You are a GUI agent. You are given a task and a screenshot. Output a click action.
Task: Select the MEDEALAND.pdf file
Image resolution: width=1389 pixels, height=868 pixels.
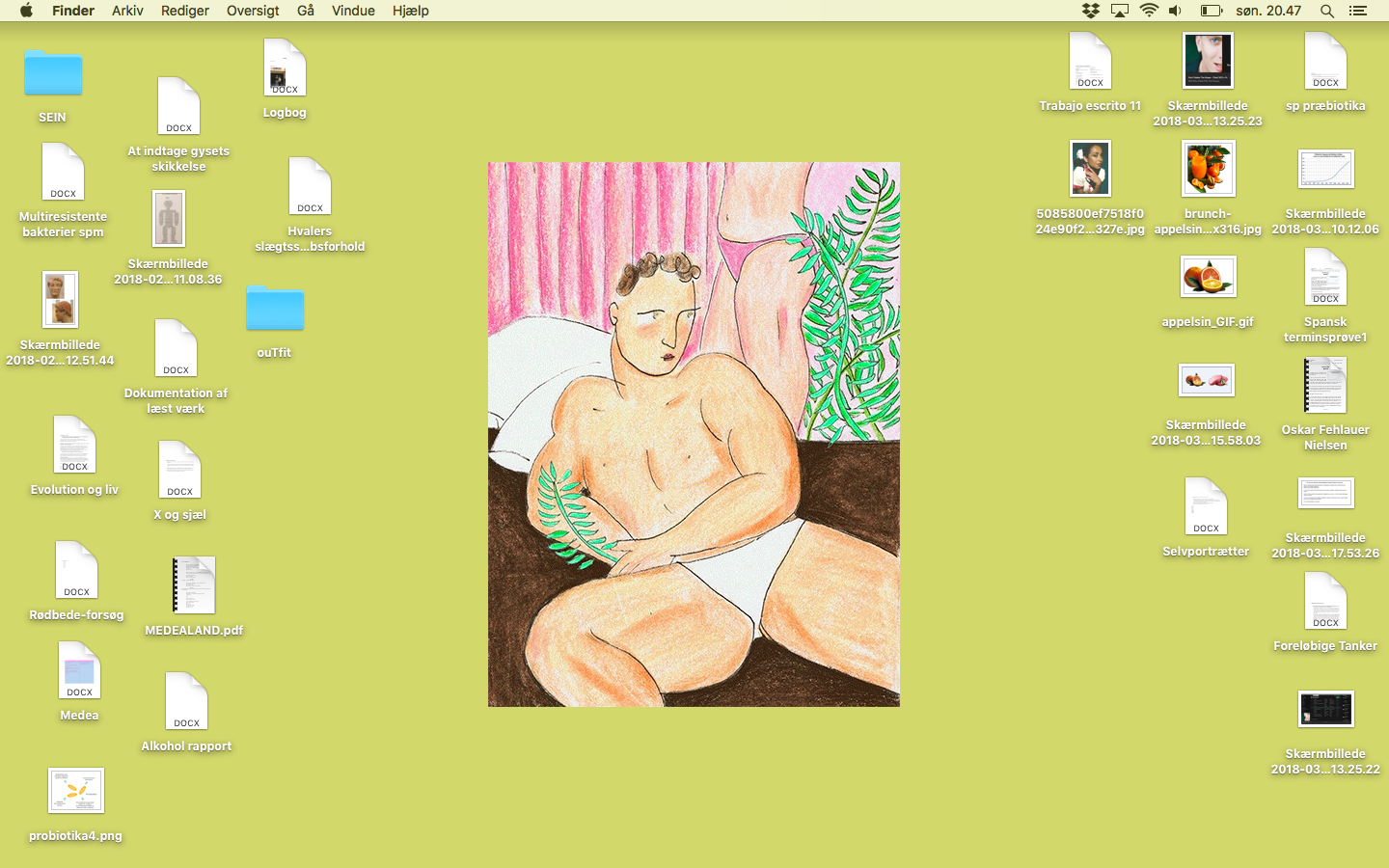pyautogui.click(x=194, y=585)
